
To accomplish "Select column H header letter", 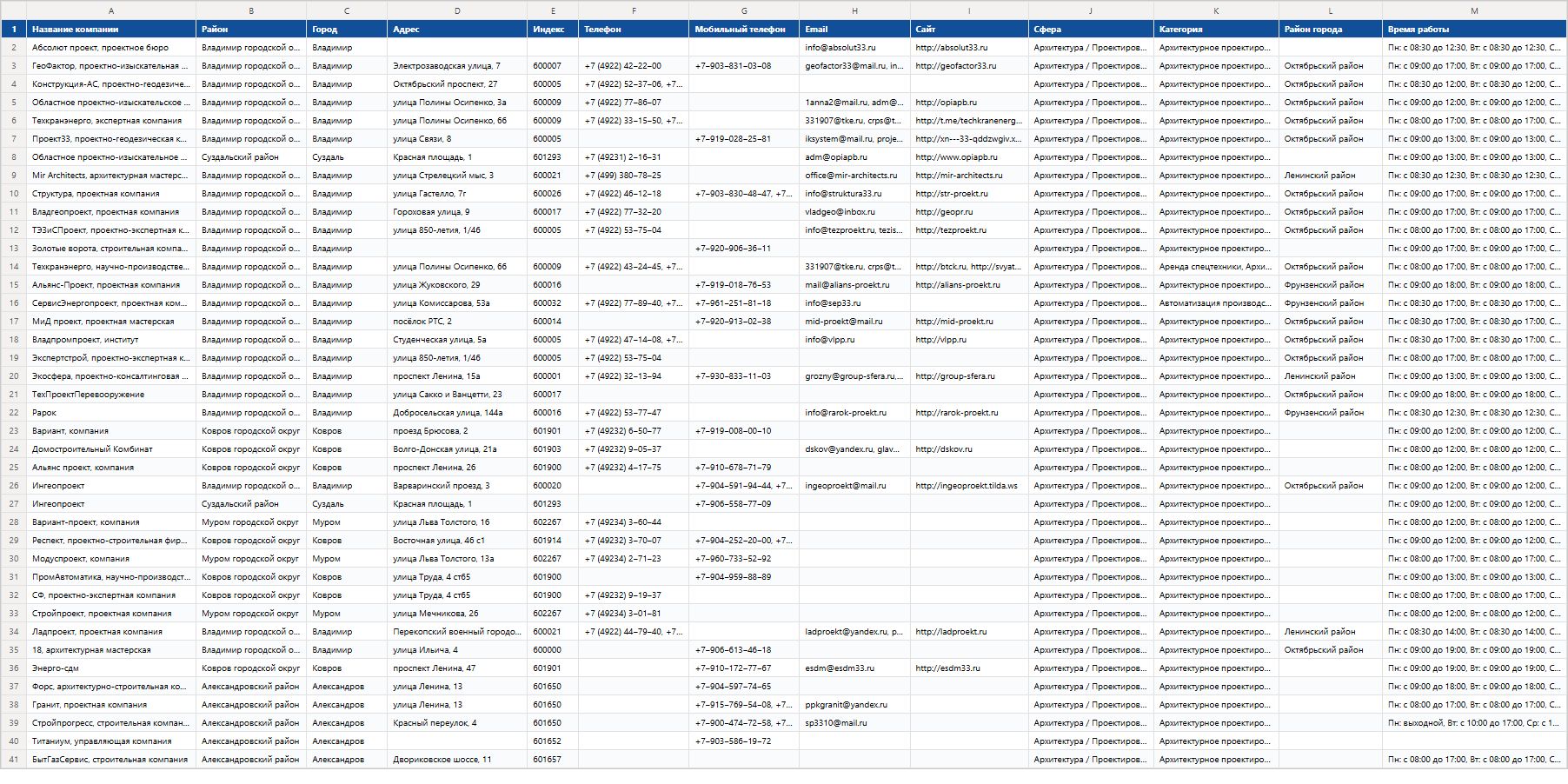I will coord(854,11).
